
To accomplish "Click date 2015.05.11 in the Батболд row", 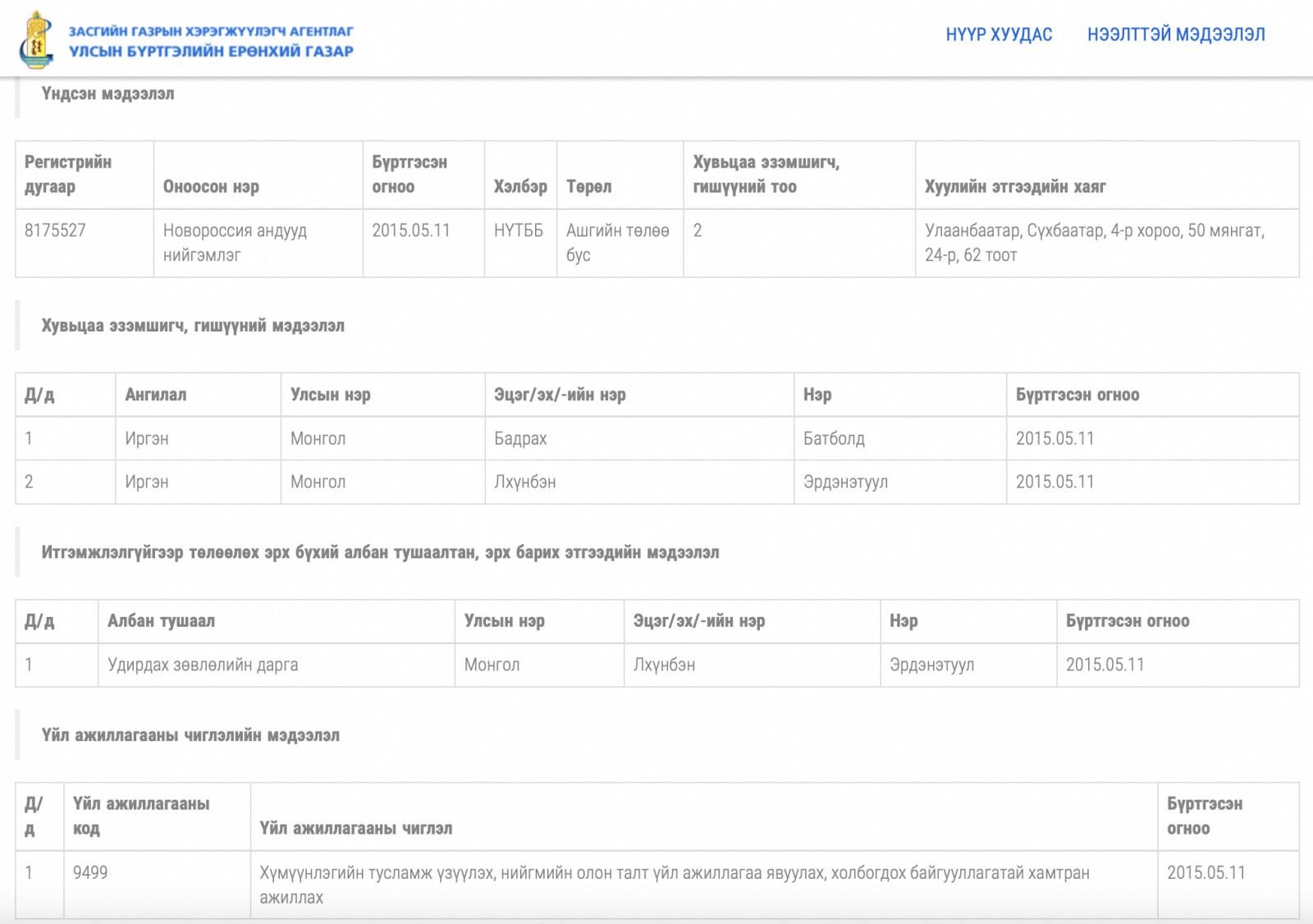I will 1152,438.
